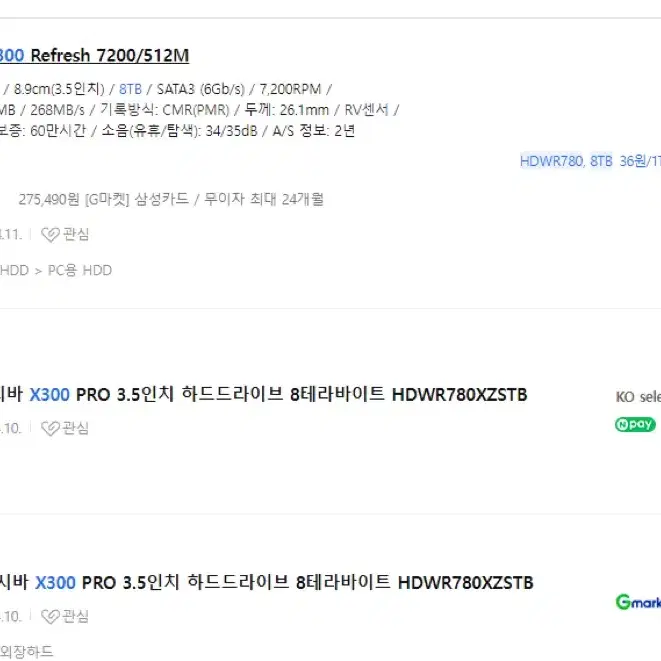Open the Gmarket seller logo
Screen dimensions: 661x661
(x=638, y=602)
